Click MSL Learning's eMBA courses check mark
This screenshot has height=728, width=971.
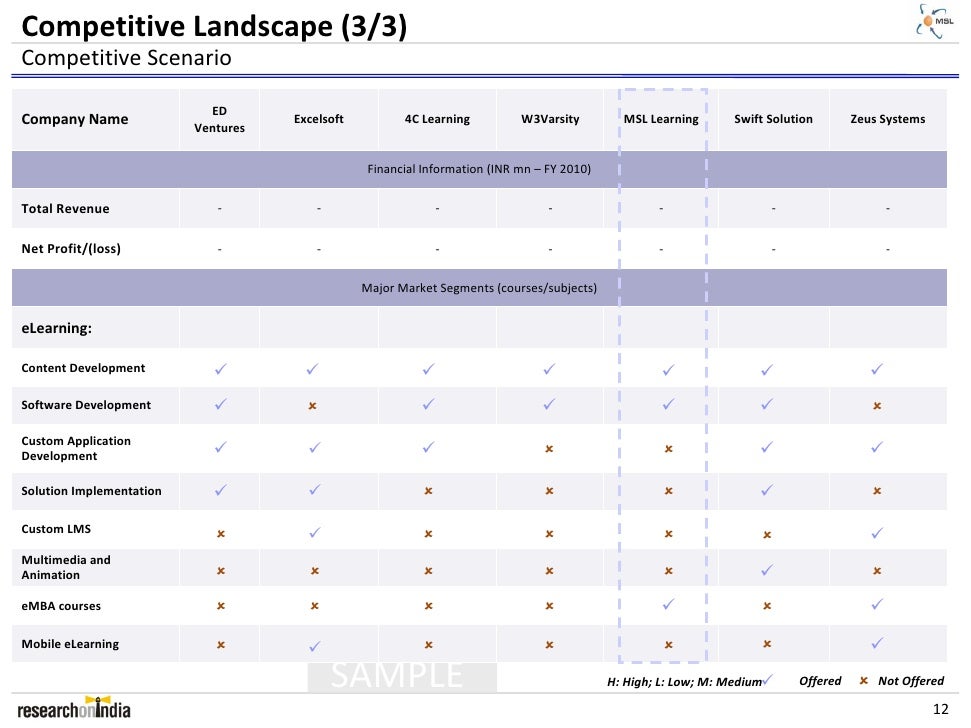point(668,604)
